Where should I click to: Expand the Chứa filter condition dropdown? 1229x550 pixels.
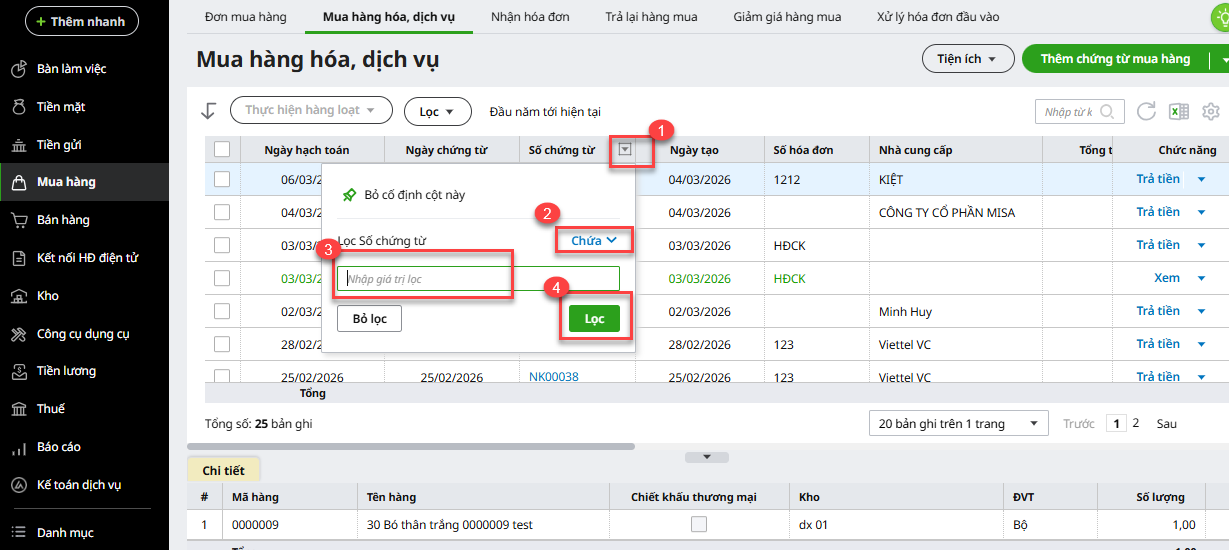594,240
